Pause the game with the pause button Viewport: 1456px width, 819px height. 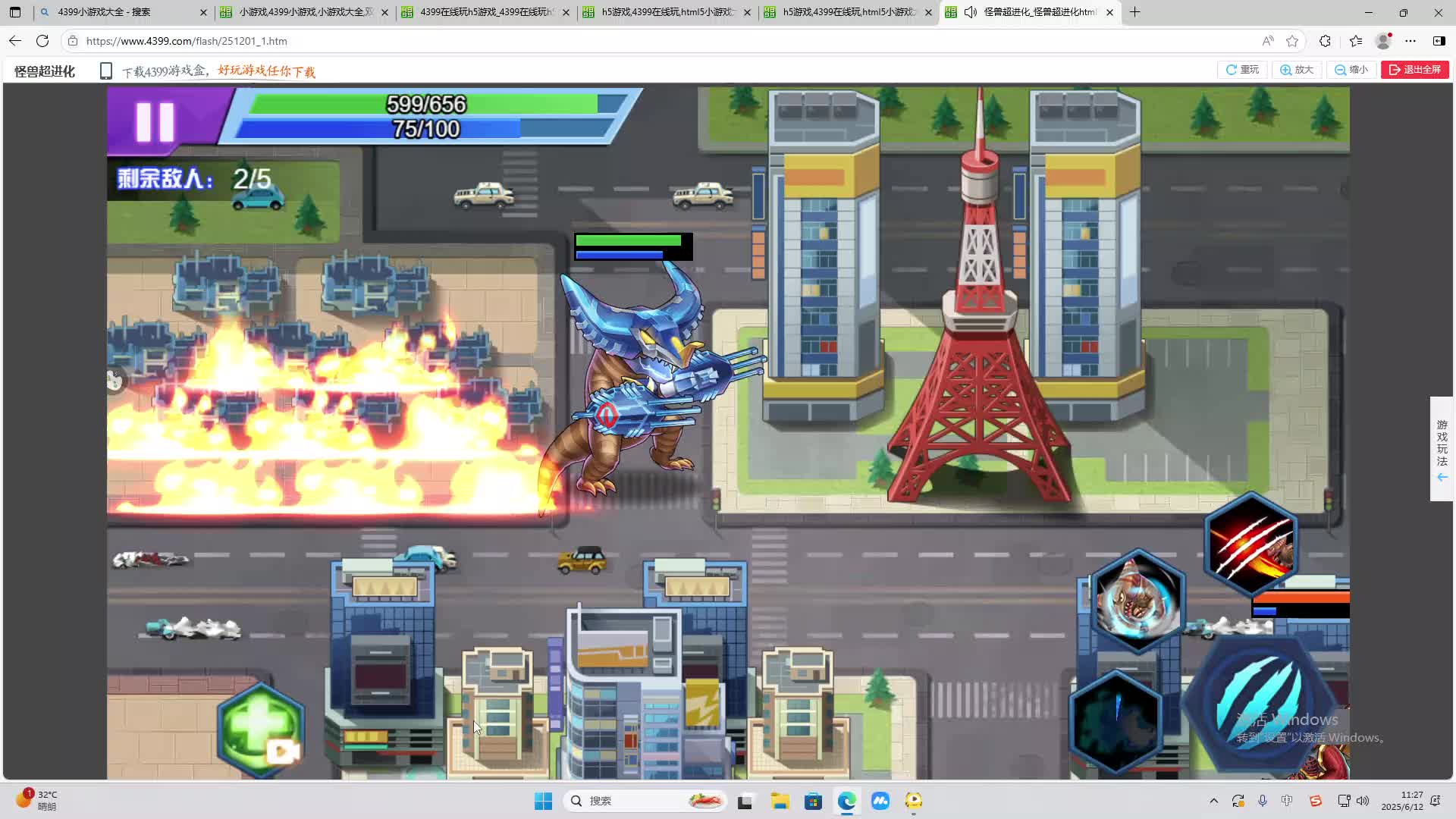(x=155, y=121)
